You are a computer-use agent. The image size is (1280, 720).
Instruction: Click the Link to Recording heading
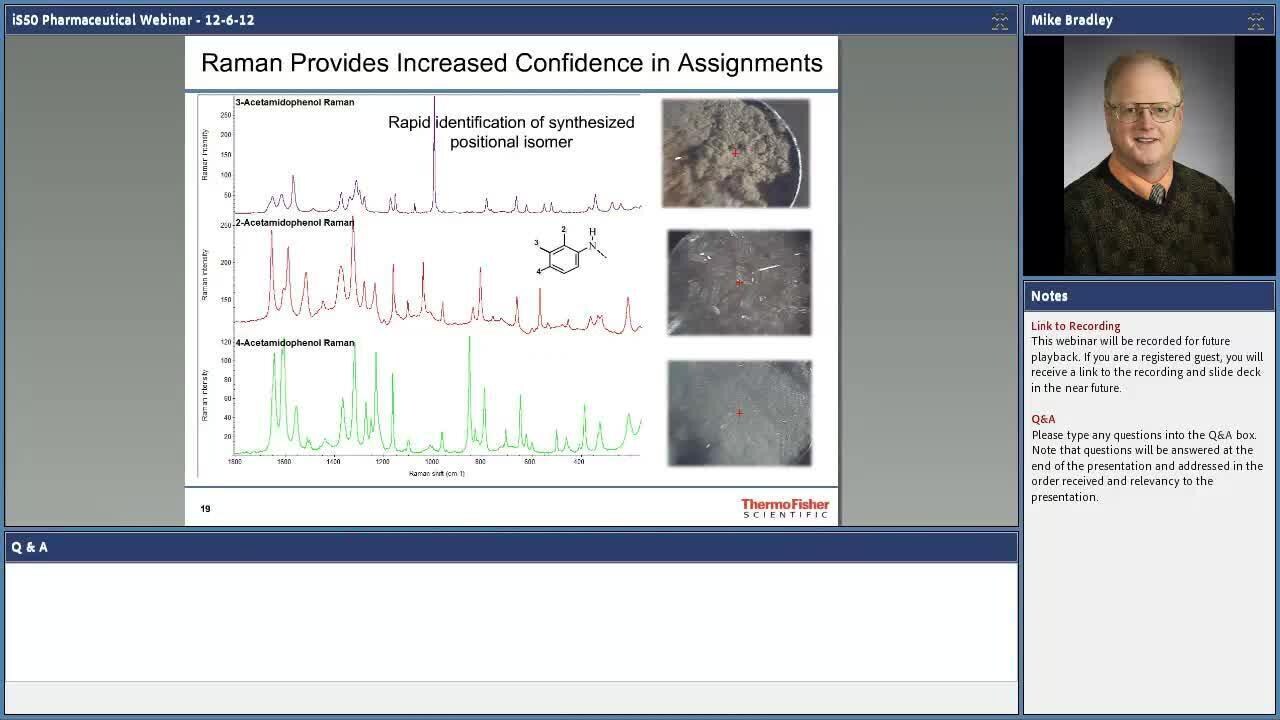(x=1075, y=326)
